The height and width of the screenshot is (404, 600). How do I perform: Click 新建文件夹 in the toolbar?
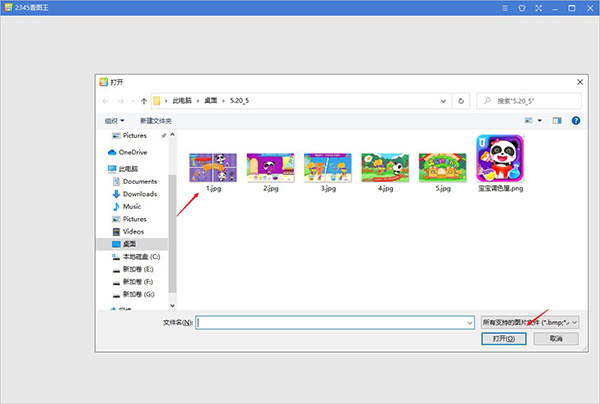pos(156,121)
